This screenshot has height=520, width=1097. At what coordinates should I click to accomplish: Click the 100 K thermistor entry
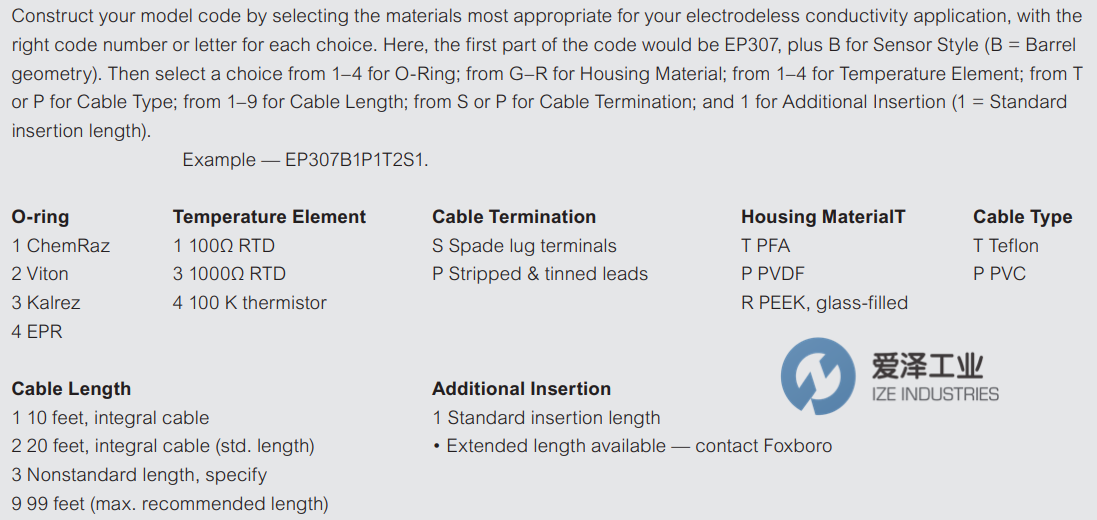click(250, 302)
